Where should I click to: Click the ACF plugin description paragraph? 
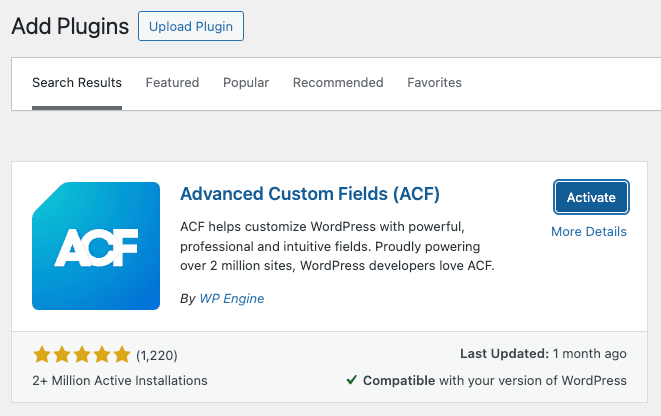tap(337, 246)
